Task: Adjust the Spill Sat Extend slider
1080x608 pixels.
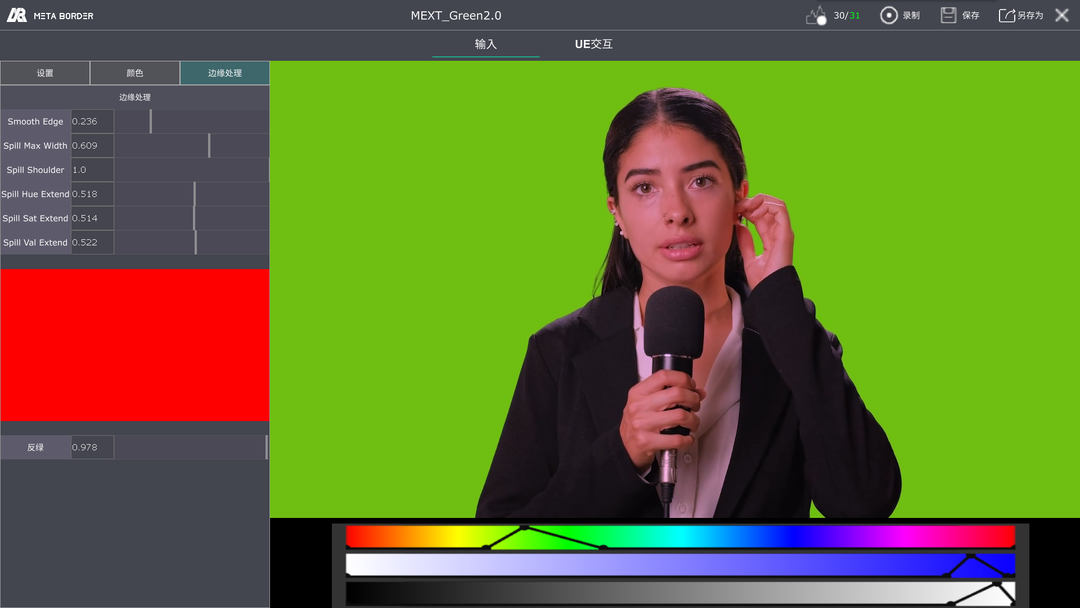Action: coord(191,218)
